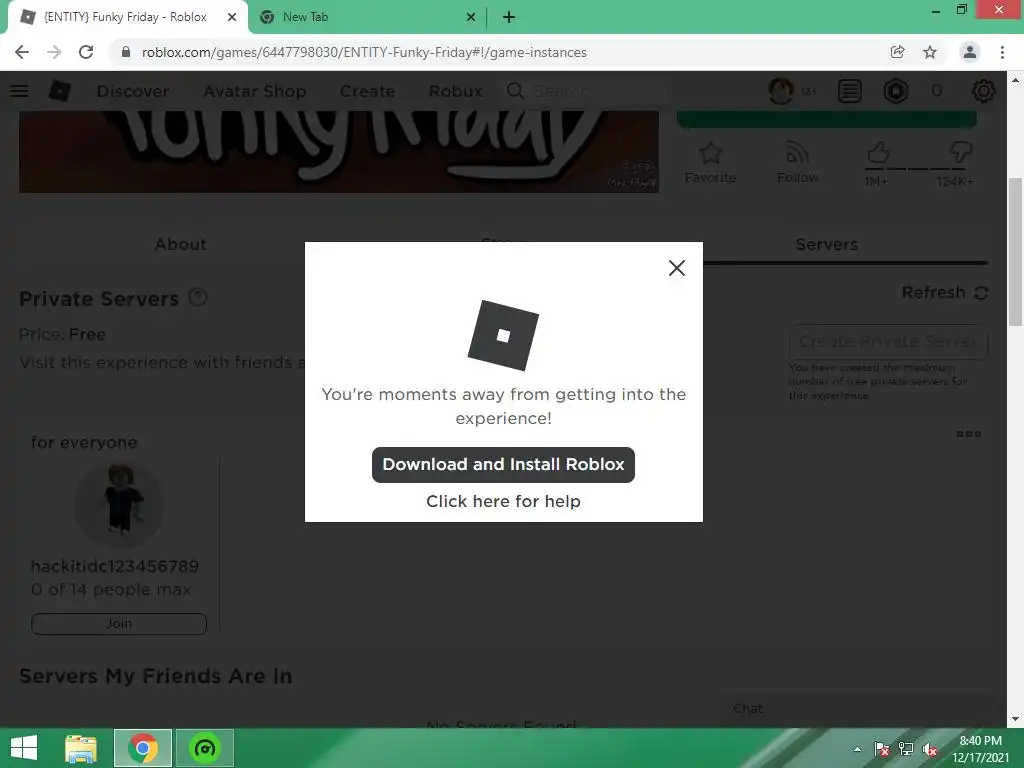Screen dimensions: 1024x768
Task: Click the share page icon in address bar
Action: coord(897,52)
